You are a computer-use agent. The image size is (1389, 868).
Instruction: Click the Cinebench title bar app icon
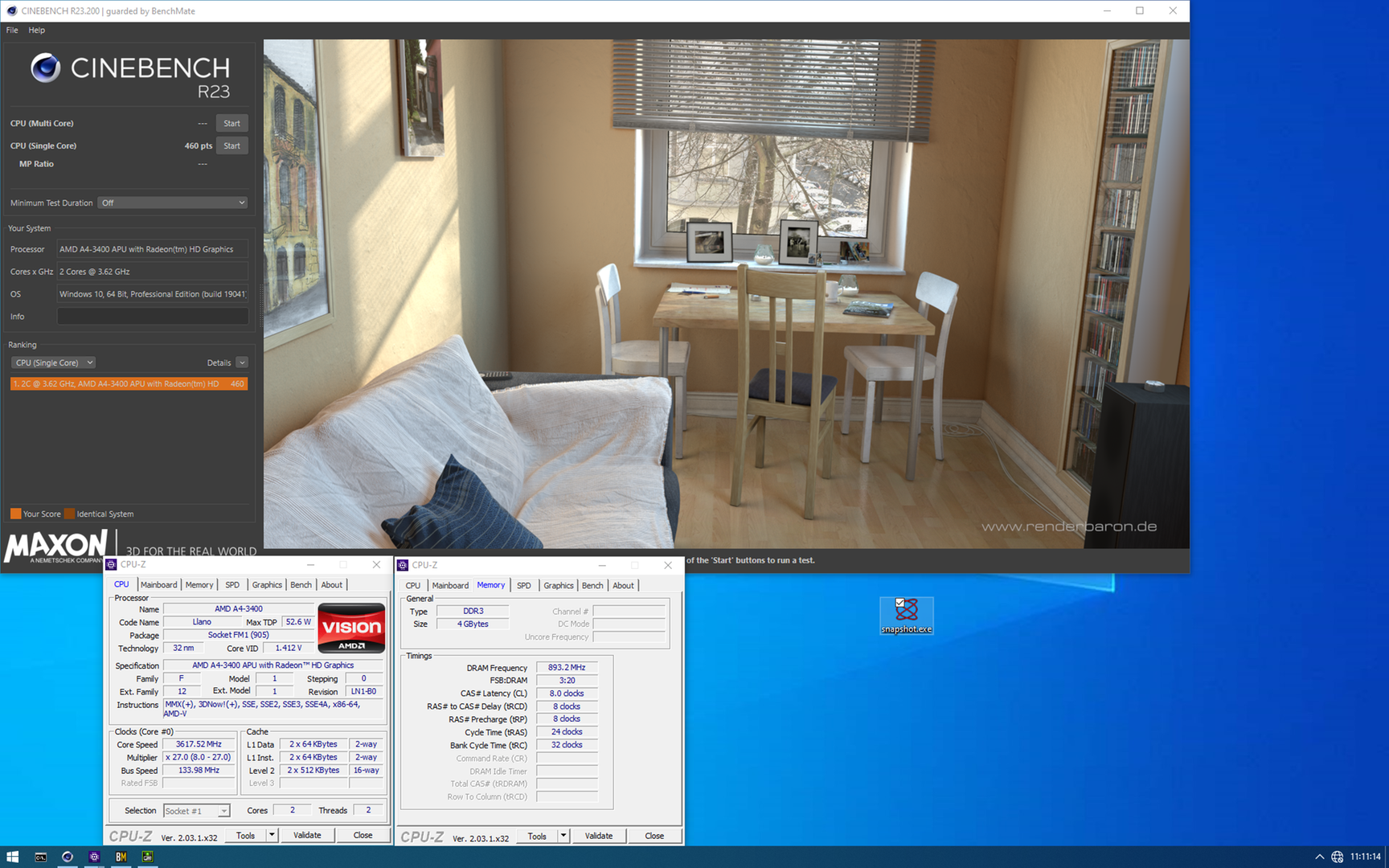click(11, 10)
